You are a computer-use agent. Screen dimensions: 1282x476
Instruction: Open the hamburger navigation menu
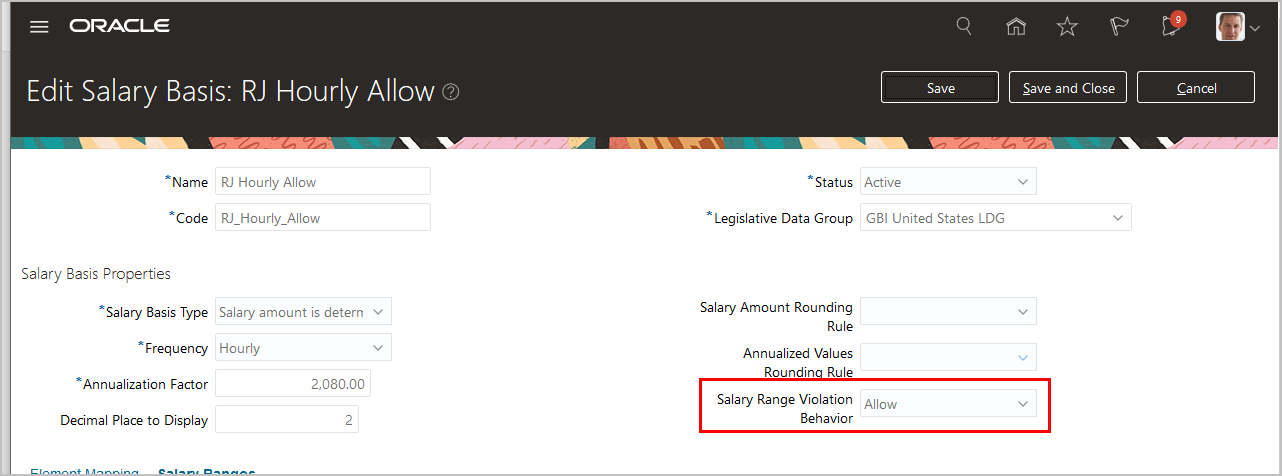pos(39,27)
